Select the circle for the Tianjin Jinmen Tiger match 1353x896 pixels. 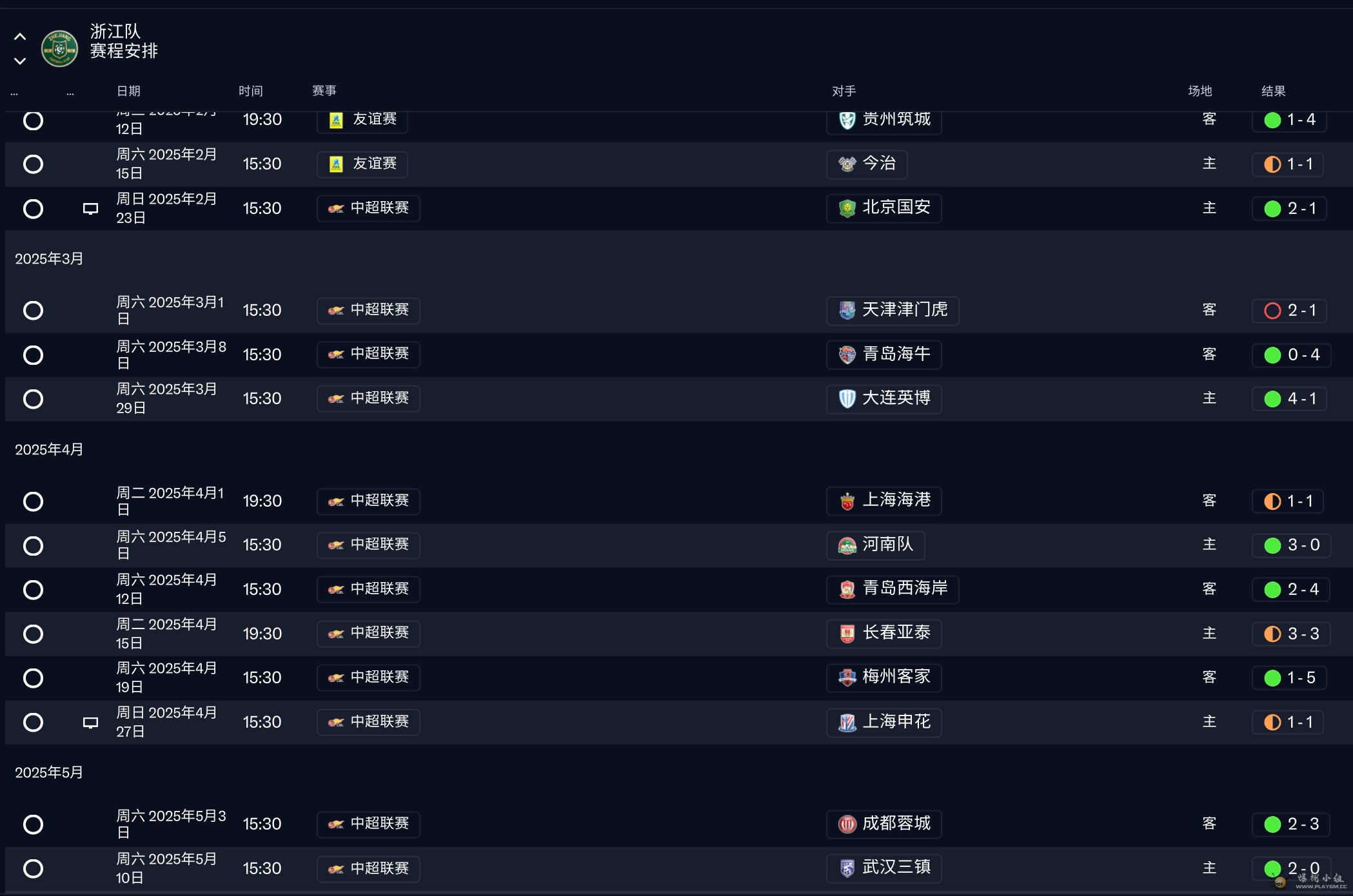(33, 311)
